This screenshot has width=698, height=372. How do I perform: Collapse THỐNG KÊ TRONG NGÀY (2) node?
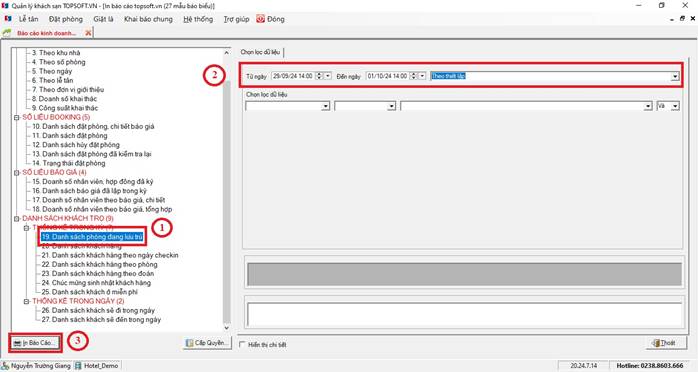point(26,301)
